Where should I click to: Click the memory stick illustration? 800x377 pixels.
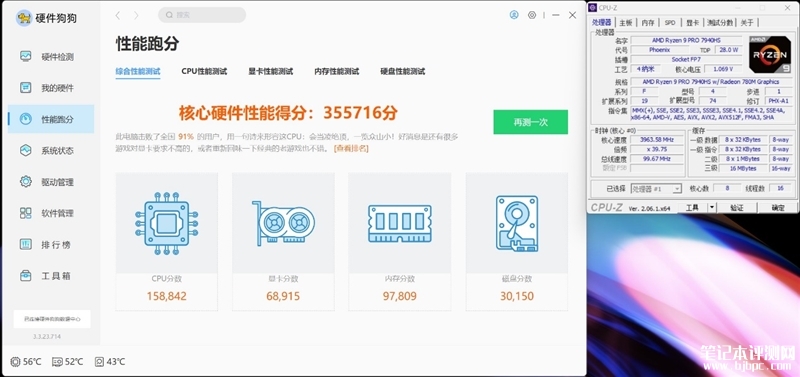tap(400, 223)
